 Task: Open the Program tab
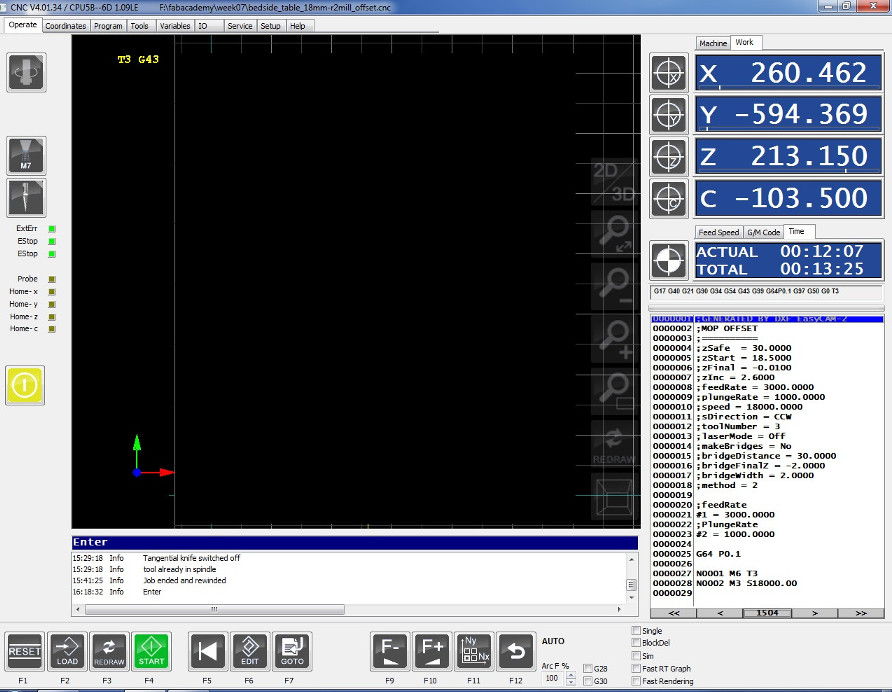(x=108, y=26)
